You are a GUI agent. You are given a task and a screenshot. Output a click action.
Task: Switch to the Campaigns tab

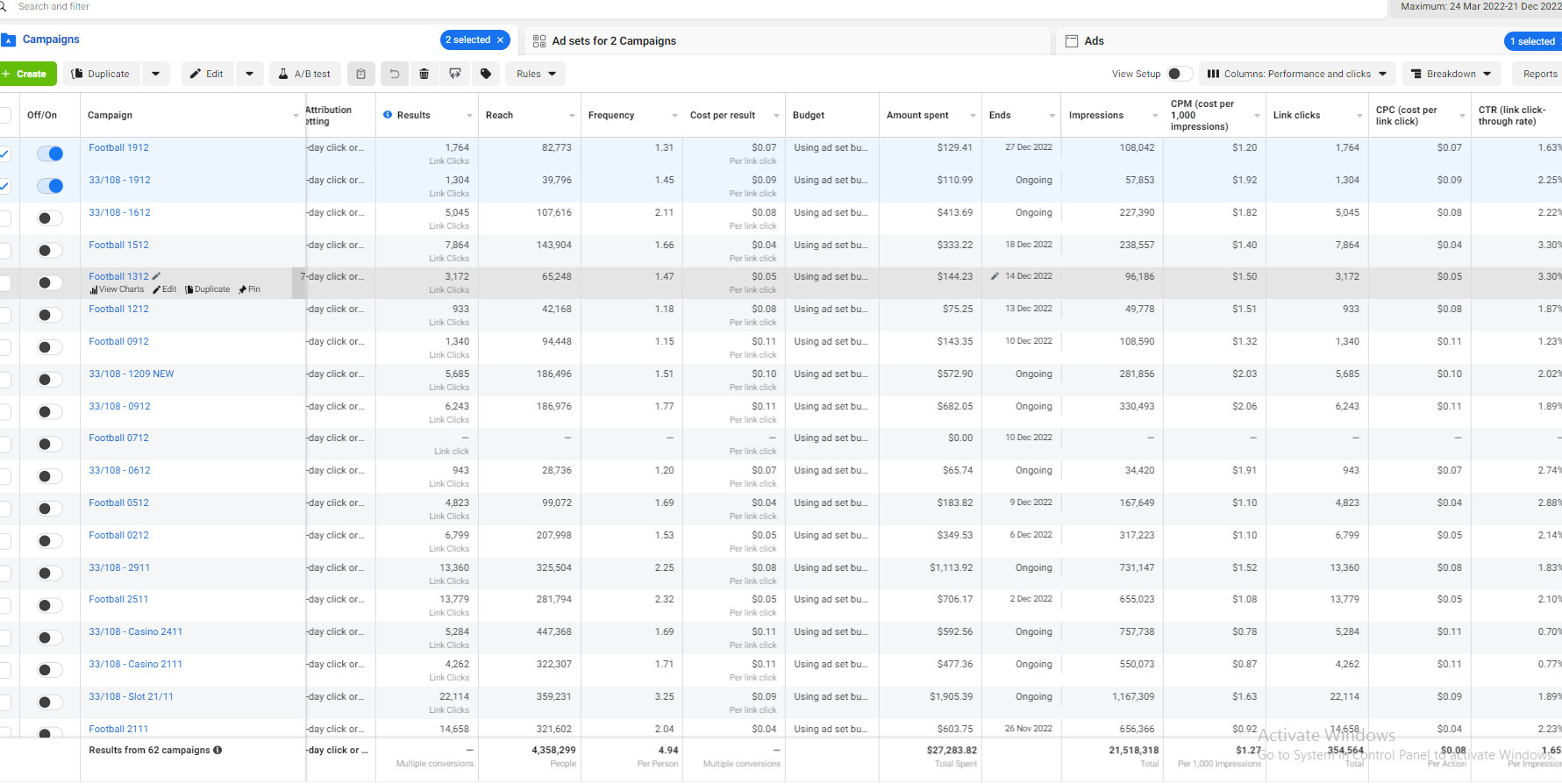pyautogui.click(x=51, y=39)
